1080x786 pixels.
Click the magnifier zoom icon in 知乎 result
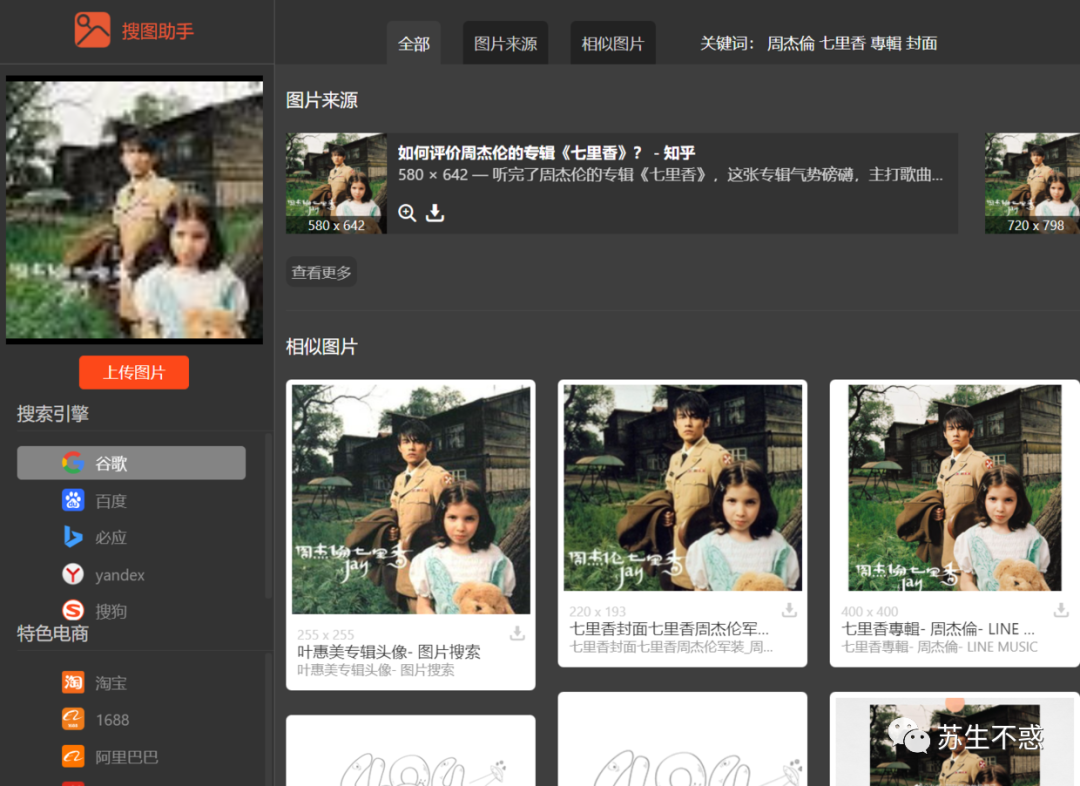(407, 213)
